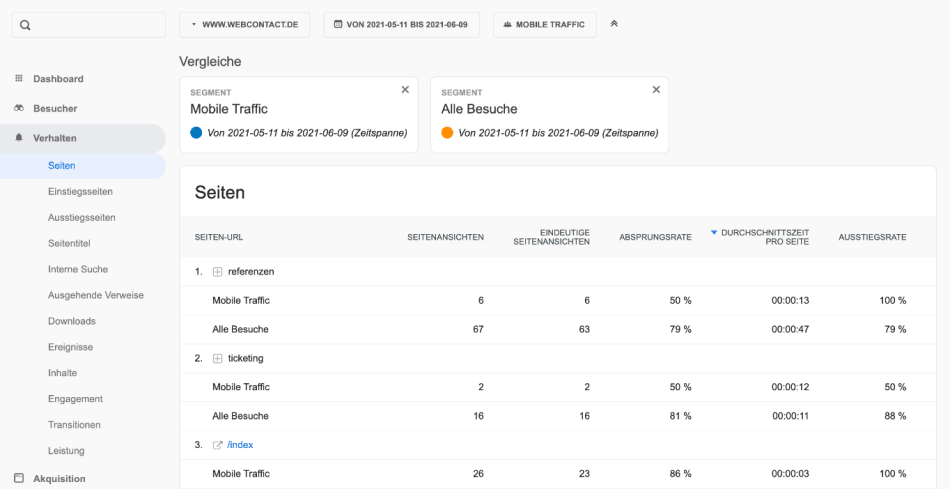
Task: Collapse the Verhalten menu
Action: [x=83, y=138]
